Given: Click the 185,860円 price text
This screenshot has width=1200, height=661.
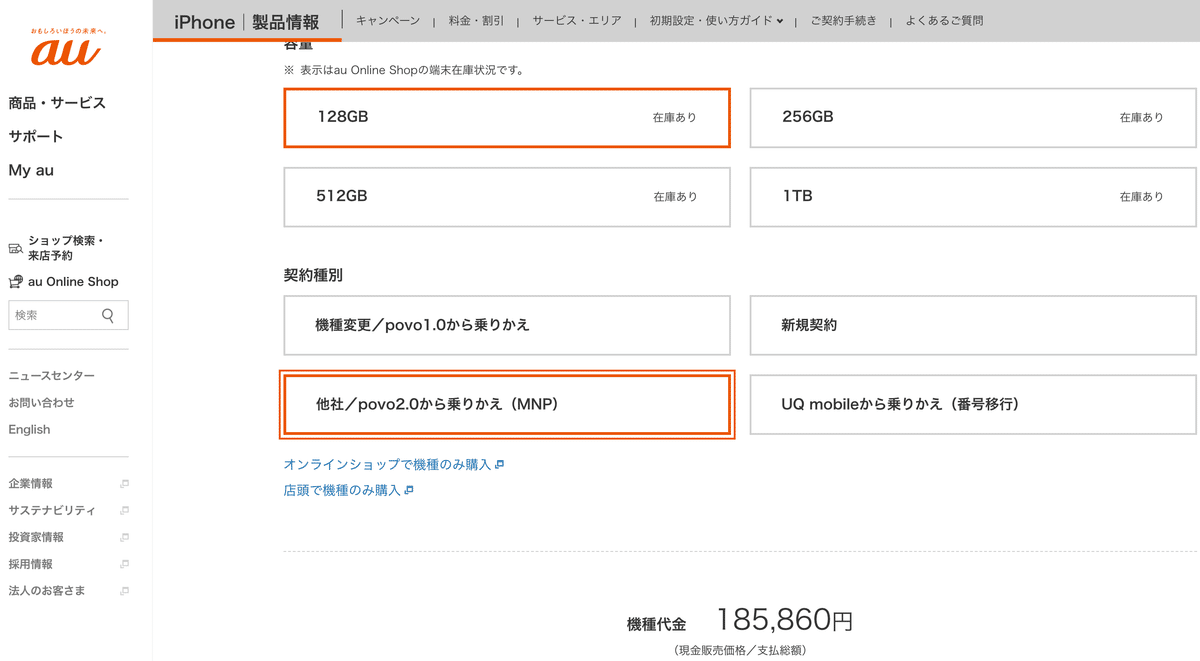Looking at the screenshot, I should click(x=785, y=621).
